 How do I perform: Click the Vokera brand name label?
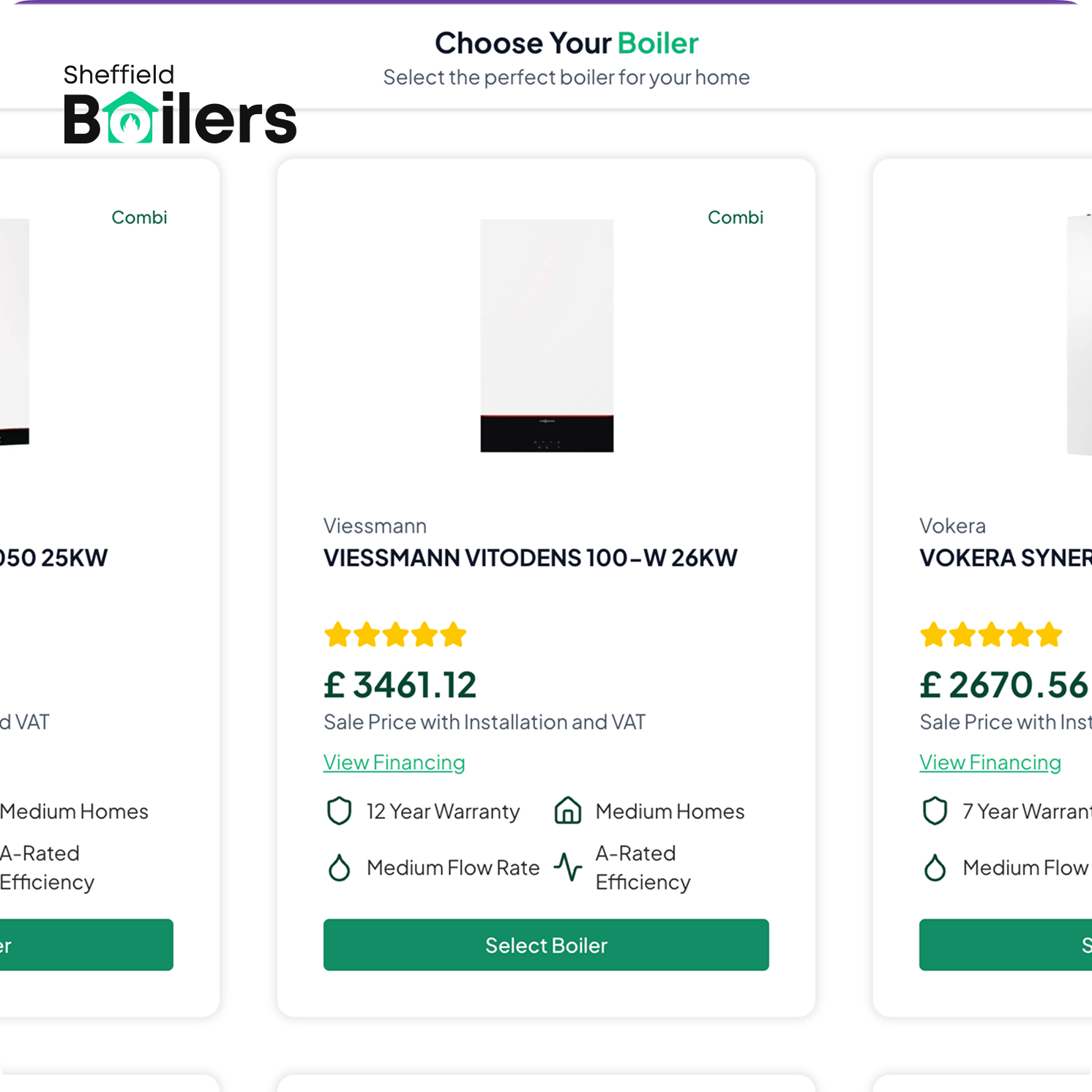953,526
